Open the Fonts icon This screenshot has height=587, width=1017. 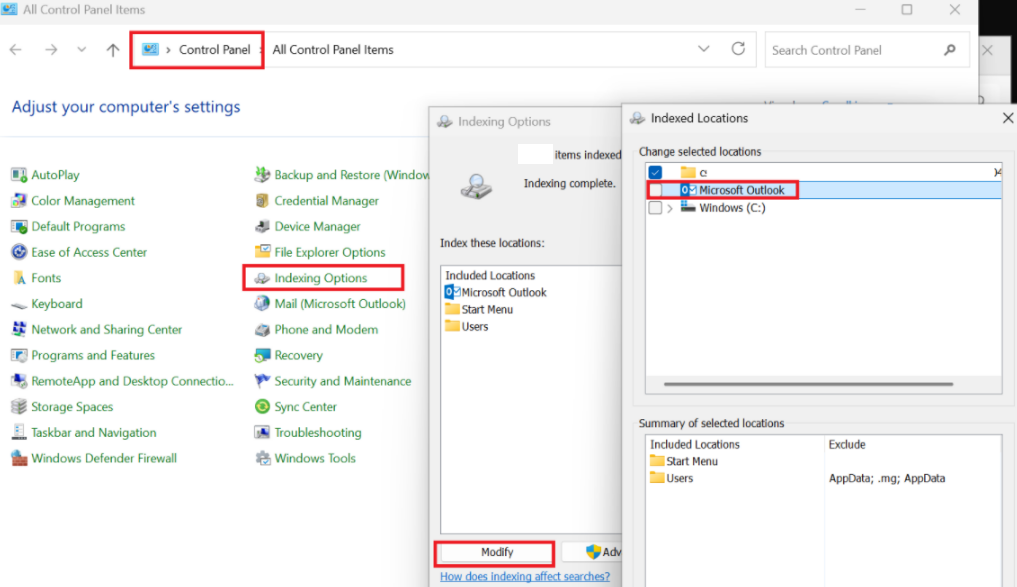[19, 278]
